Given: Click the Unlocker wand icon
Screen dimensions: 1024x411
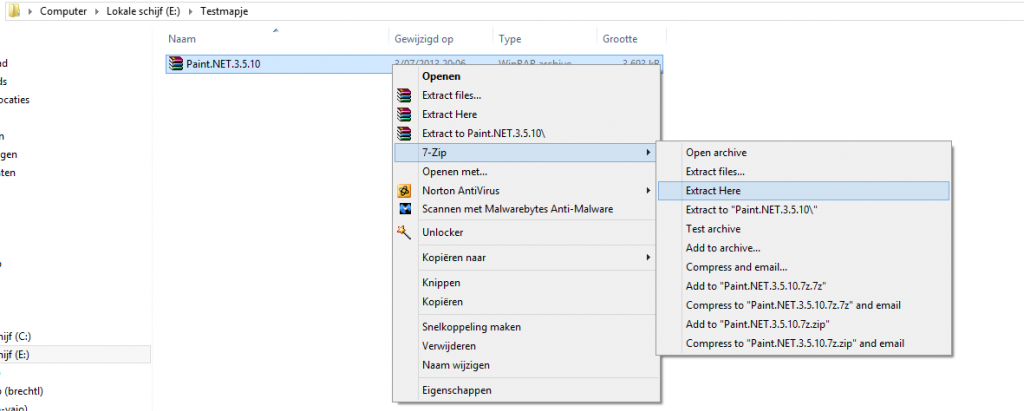Looking at the screenshot, I should click(404, 232).
